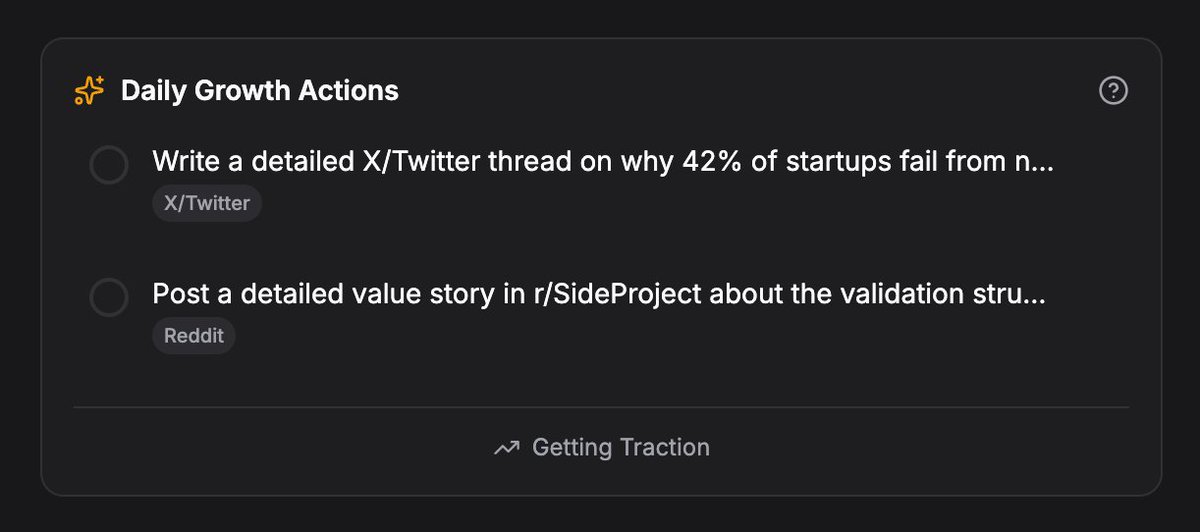The image size is (1200, 532).
Task: Click the trending-up arrow icon
Action: click(x=507, y=448)
